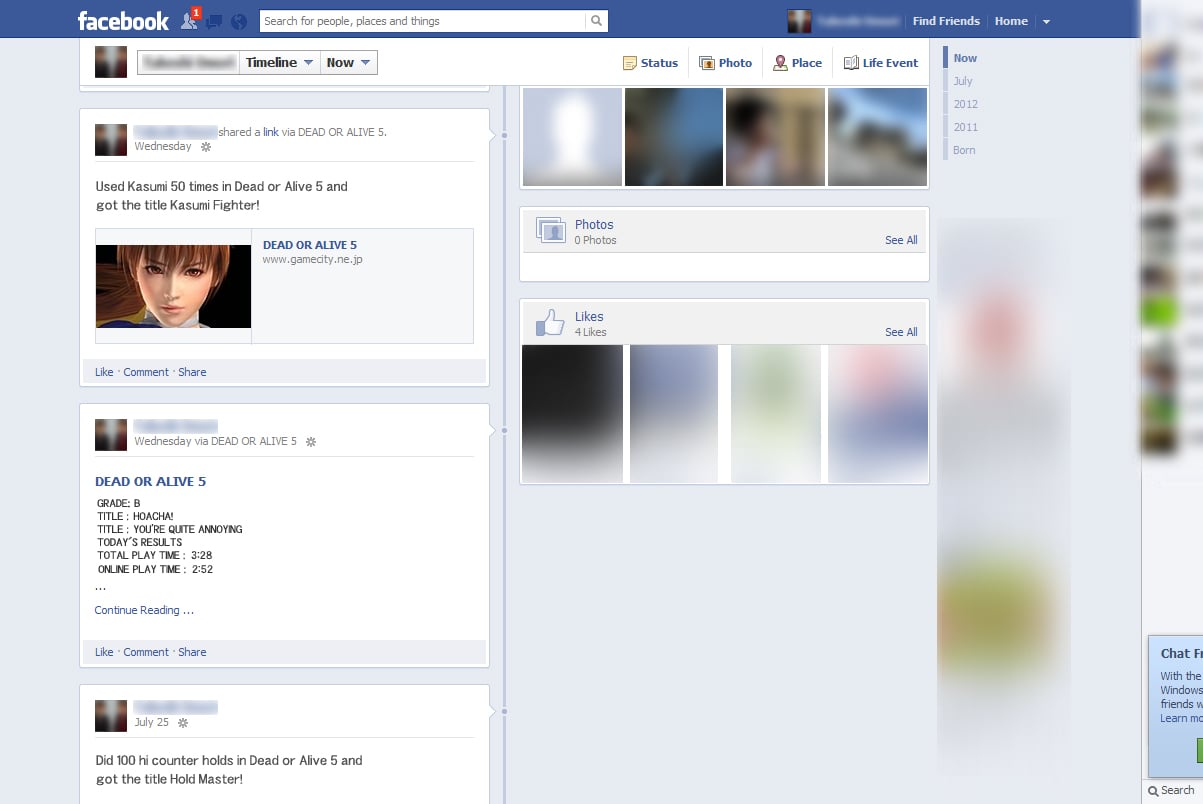
Task: Click the Likes thumbs-up icon
Action: tap(550, 322)
